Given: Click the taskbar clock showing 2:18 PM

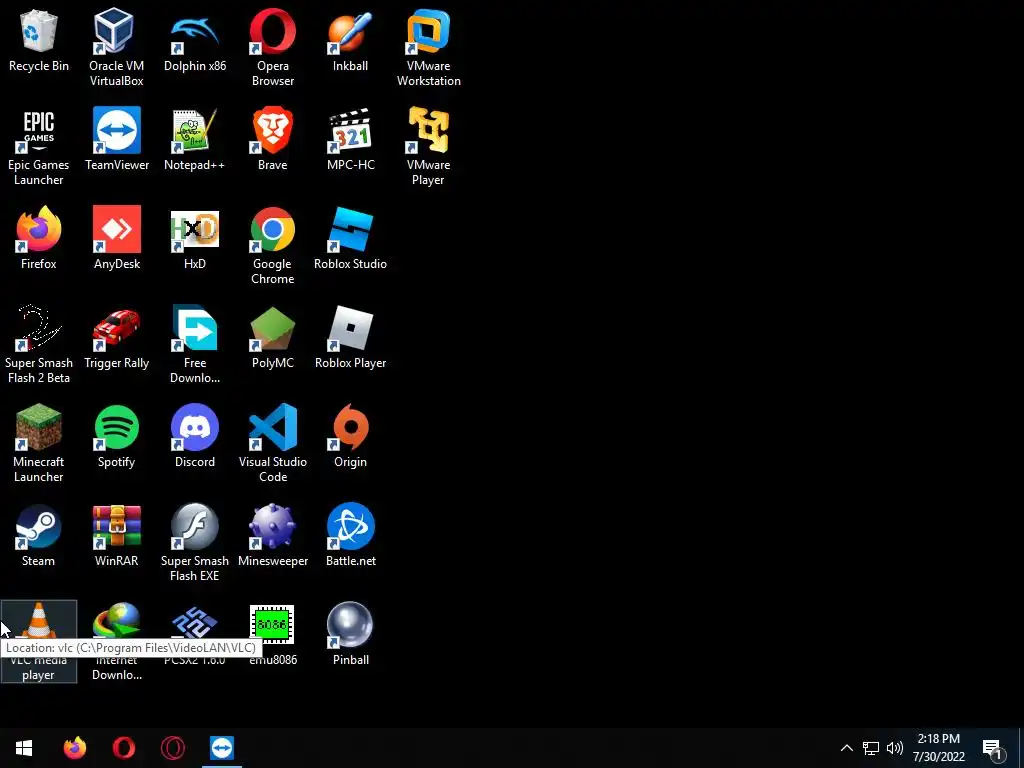Looking at the screenshot, I should coord(939,748).
